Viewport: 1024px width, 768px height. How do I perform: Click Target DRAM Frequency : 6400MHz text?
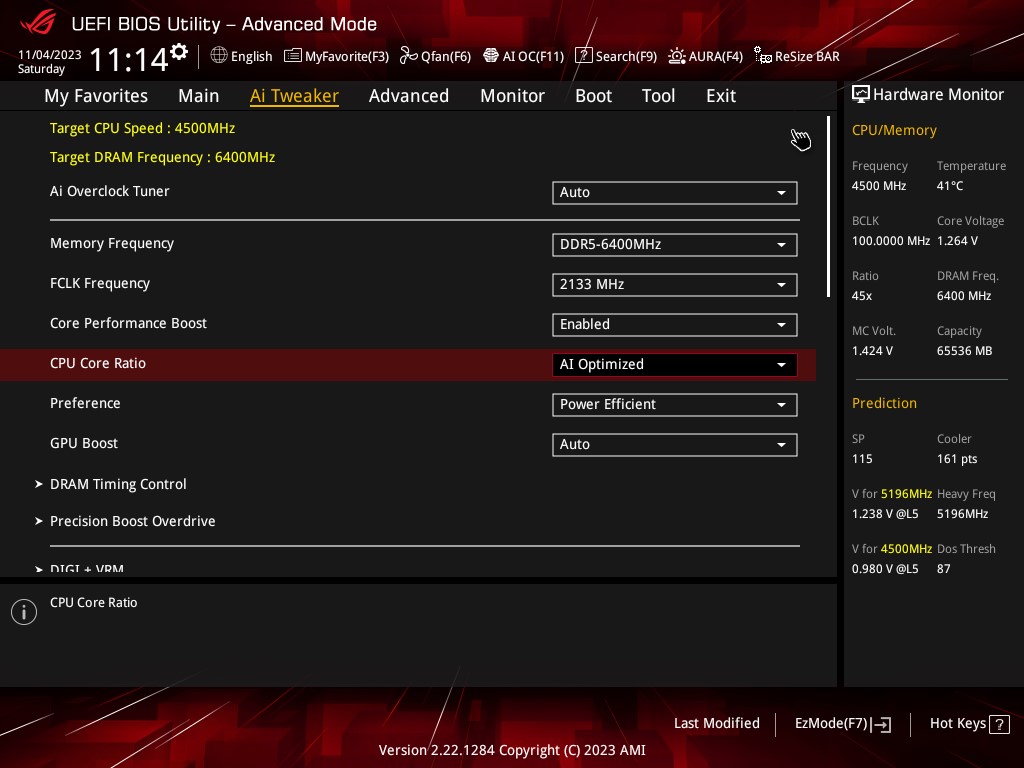163,157
